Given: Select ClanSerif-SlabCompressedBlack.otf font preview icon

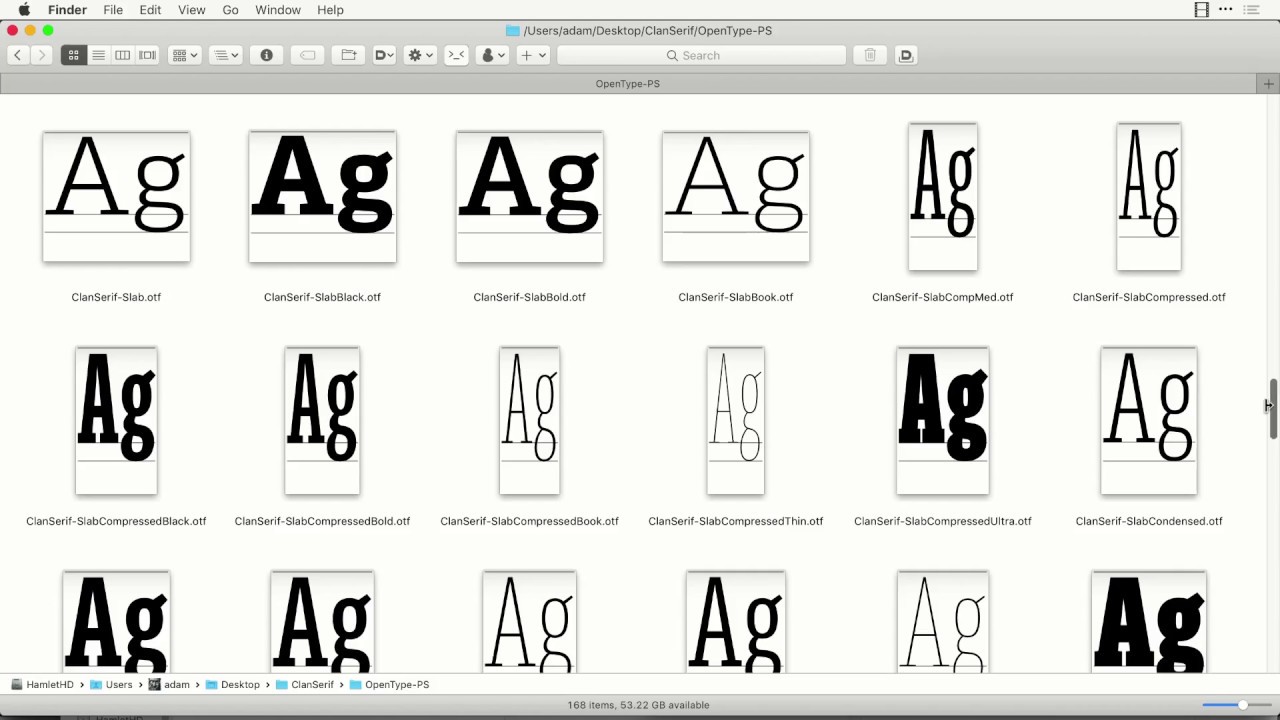Looking at the screenshot, I should (116, 421).
